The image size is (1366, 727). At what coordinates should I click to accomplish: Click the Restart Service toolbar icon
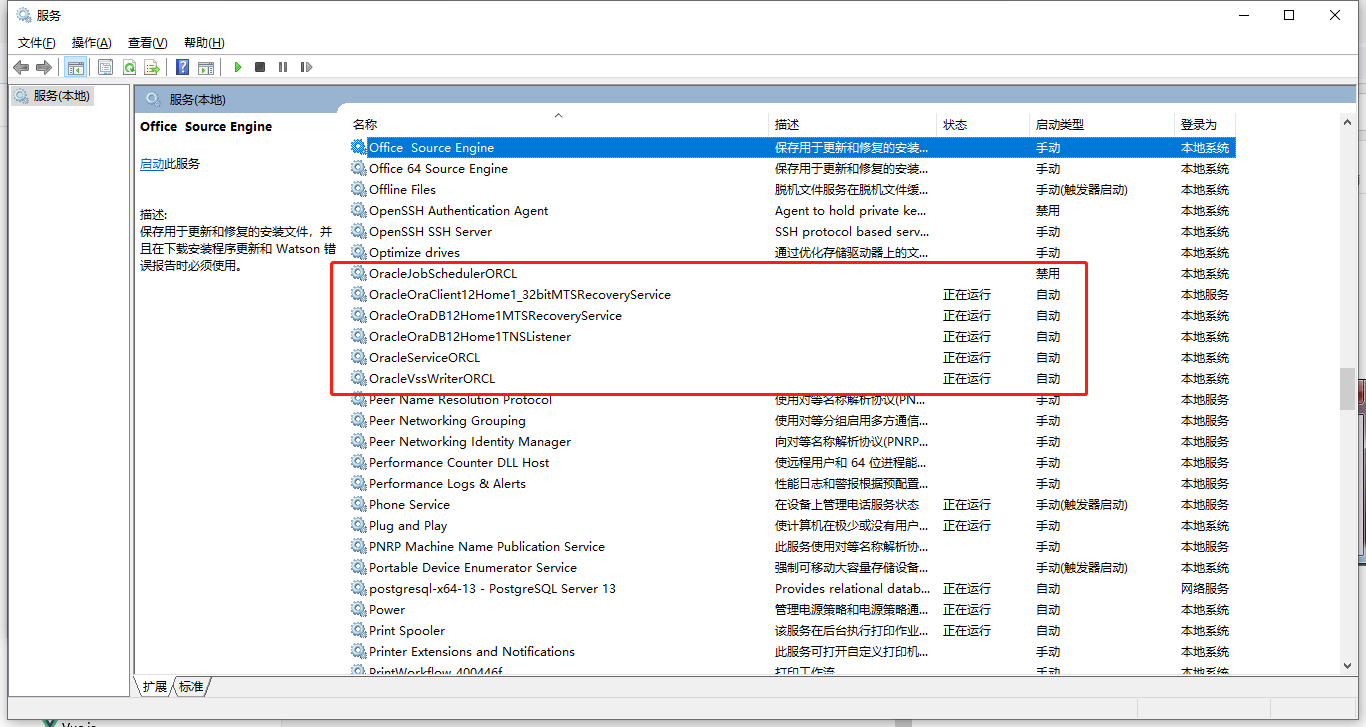306,67
